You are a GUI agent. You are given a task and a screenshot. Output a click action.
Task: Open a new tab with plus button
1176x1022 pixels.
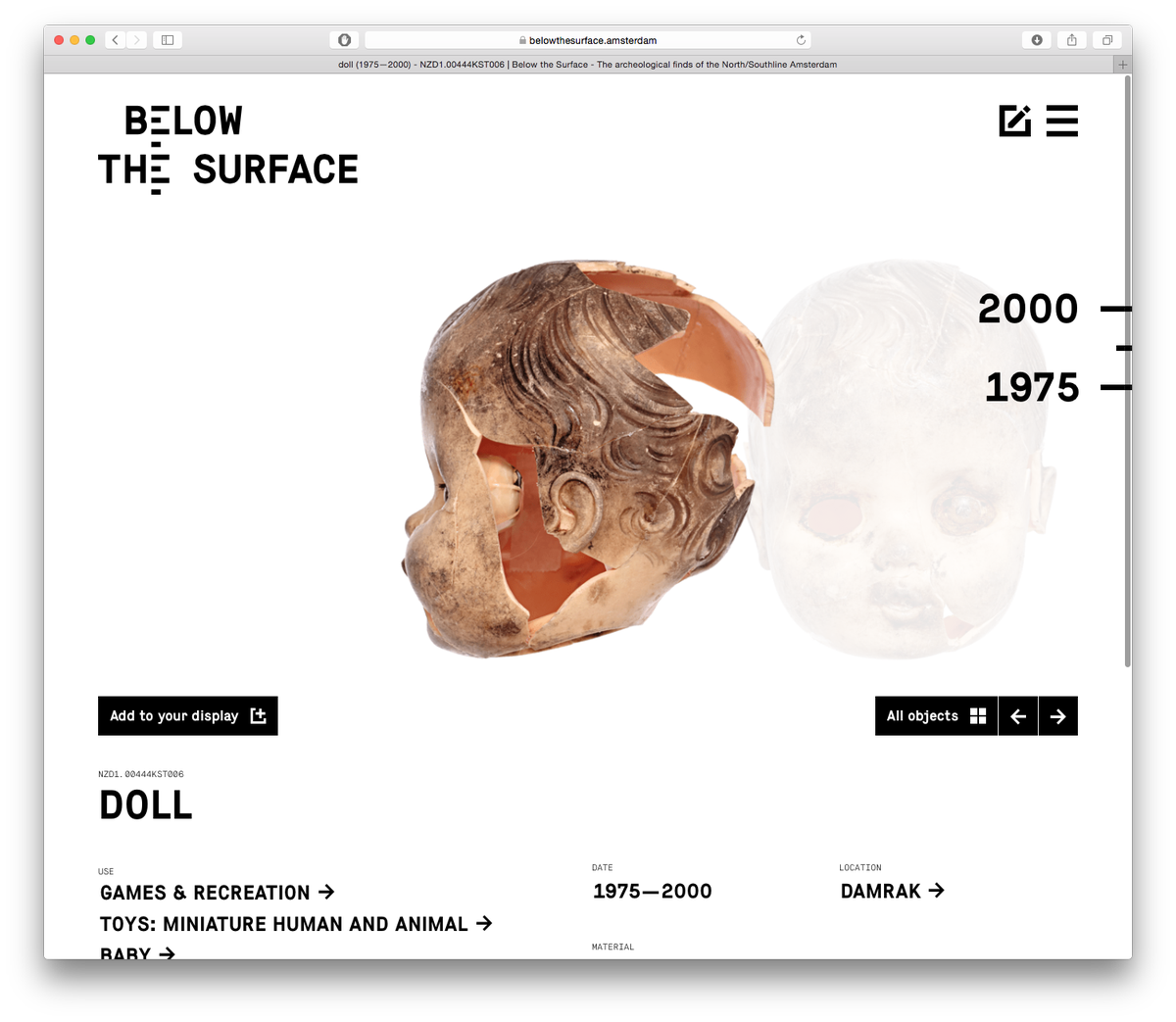click(x=1123, y=65)
